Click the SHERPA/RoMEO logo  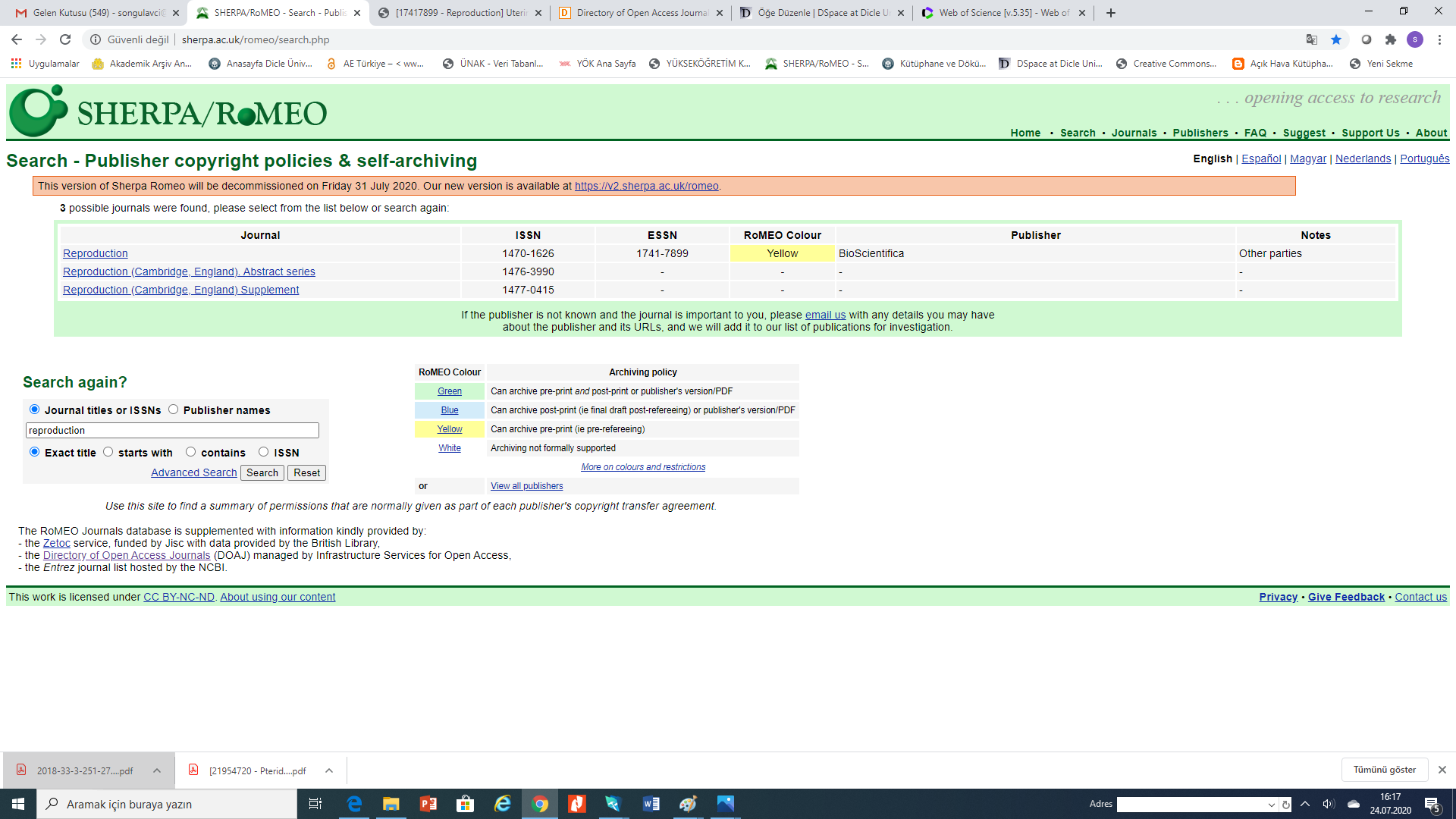coord(168,111)
